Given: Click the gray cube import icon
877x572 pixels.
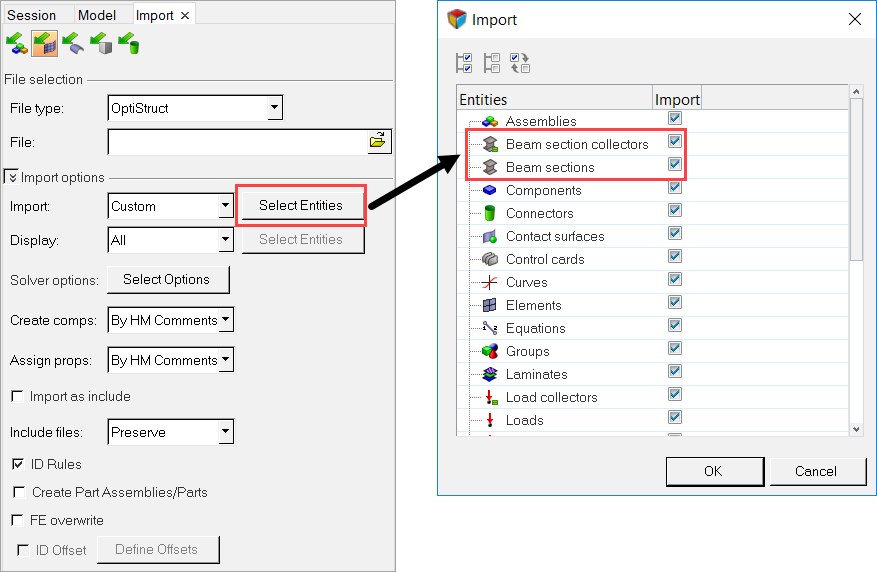Looking at the screenshot, I should 101,44.
